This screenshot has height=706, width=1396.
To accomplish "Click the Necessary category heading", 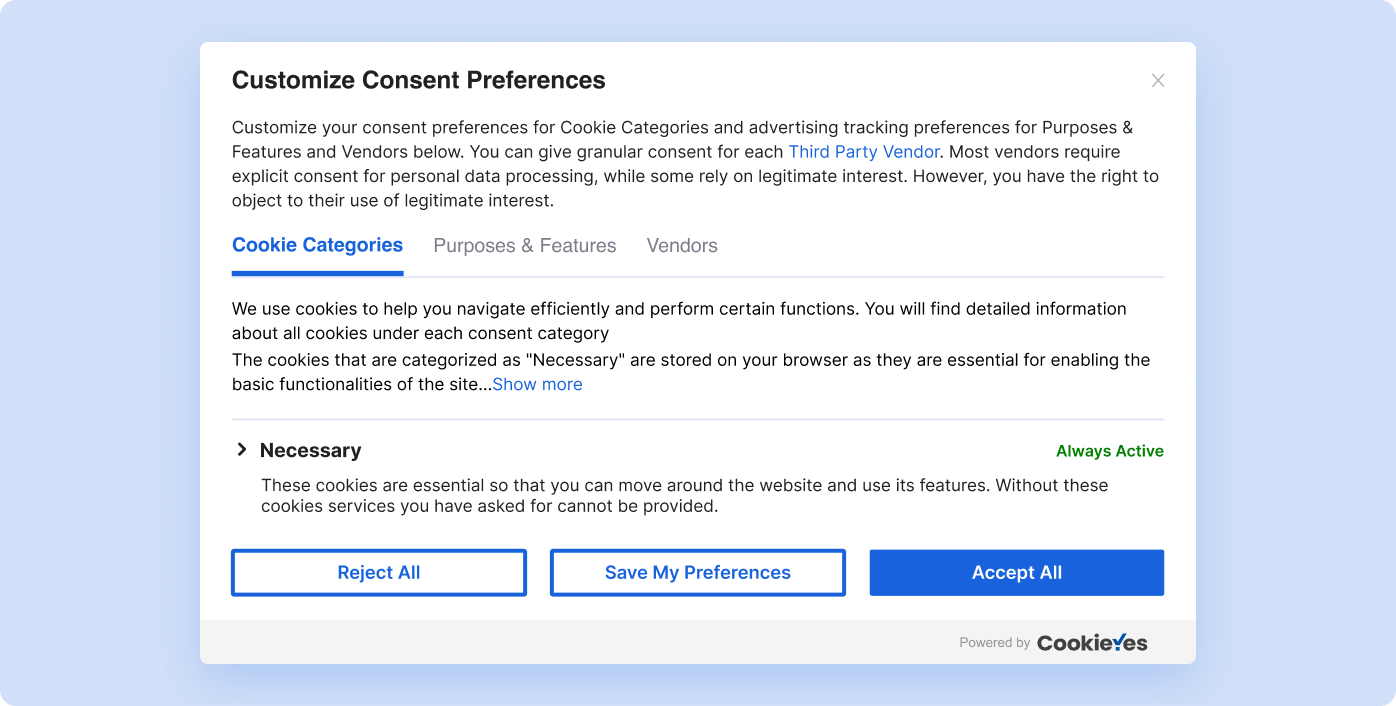I will pos(310,451).
